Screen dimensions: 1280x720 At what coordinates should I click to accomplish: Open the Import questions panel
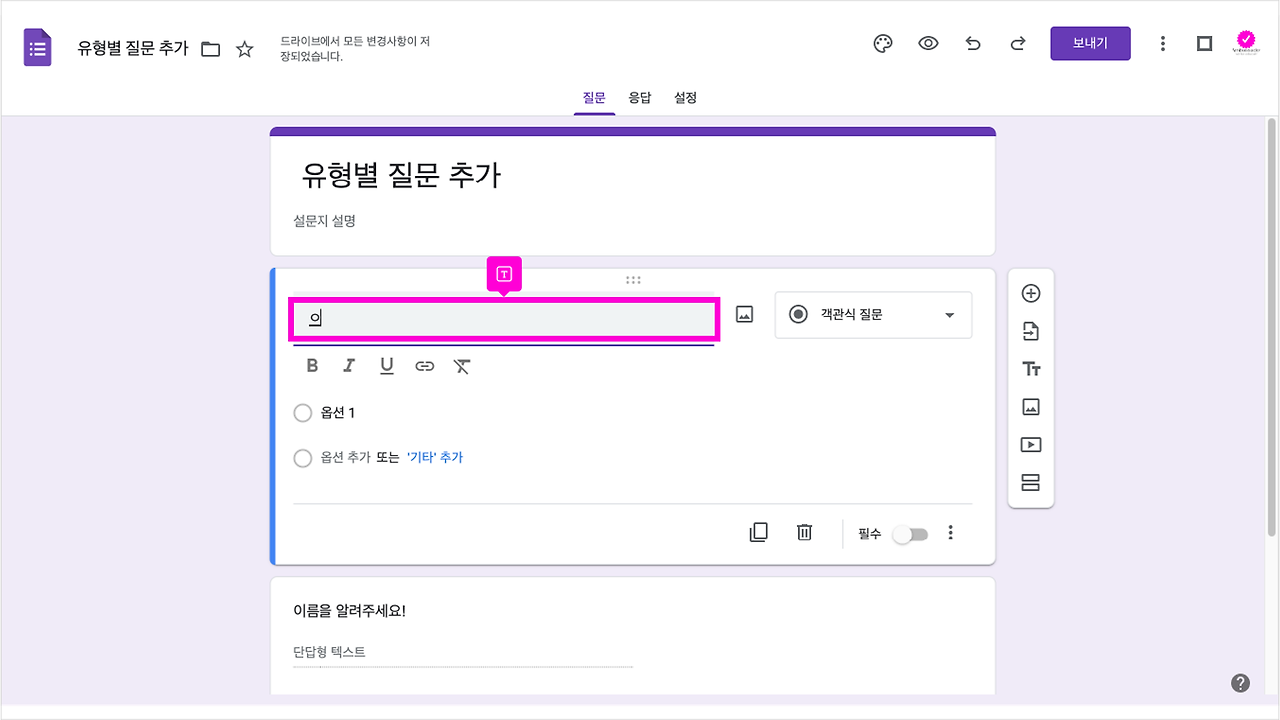point(1030,331)
